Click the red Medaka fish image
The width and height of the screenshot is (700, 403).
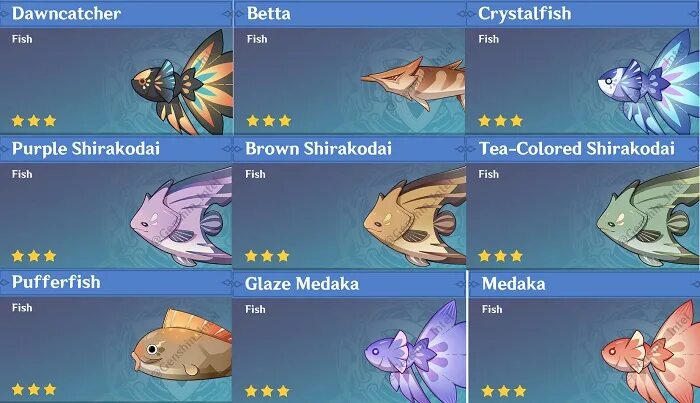(650, 352)
